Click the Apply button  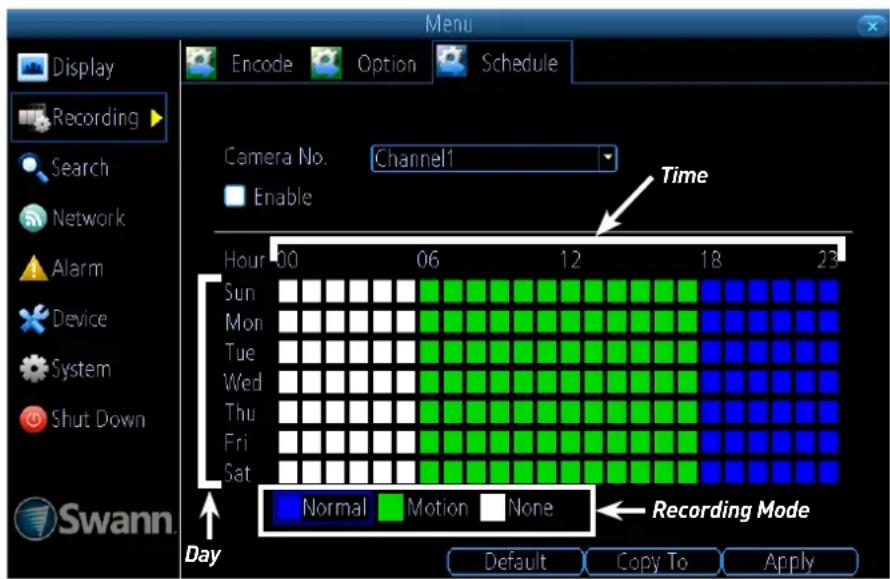click(789, 562)
